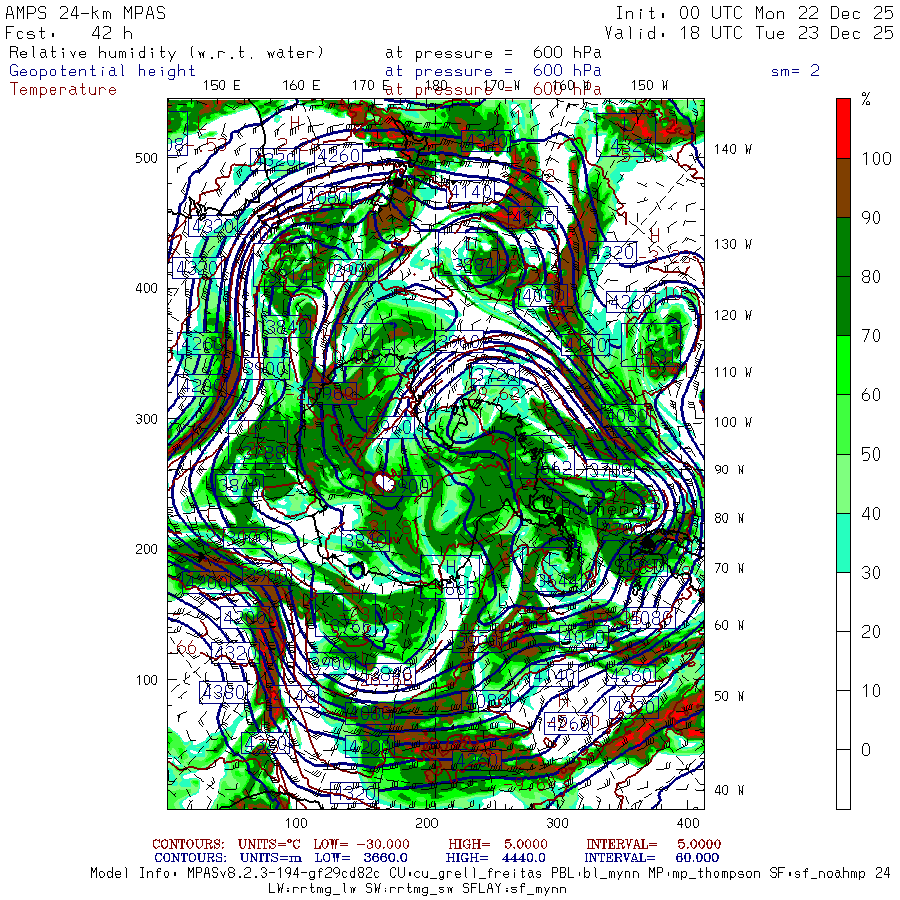Click the blue 'INTERVAL= 60.000' footer text
This screenshot has height=900, width=900.
pos(653,858)
